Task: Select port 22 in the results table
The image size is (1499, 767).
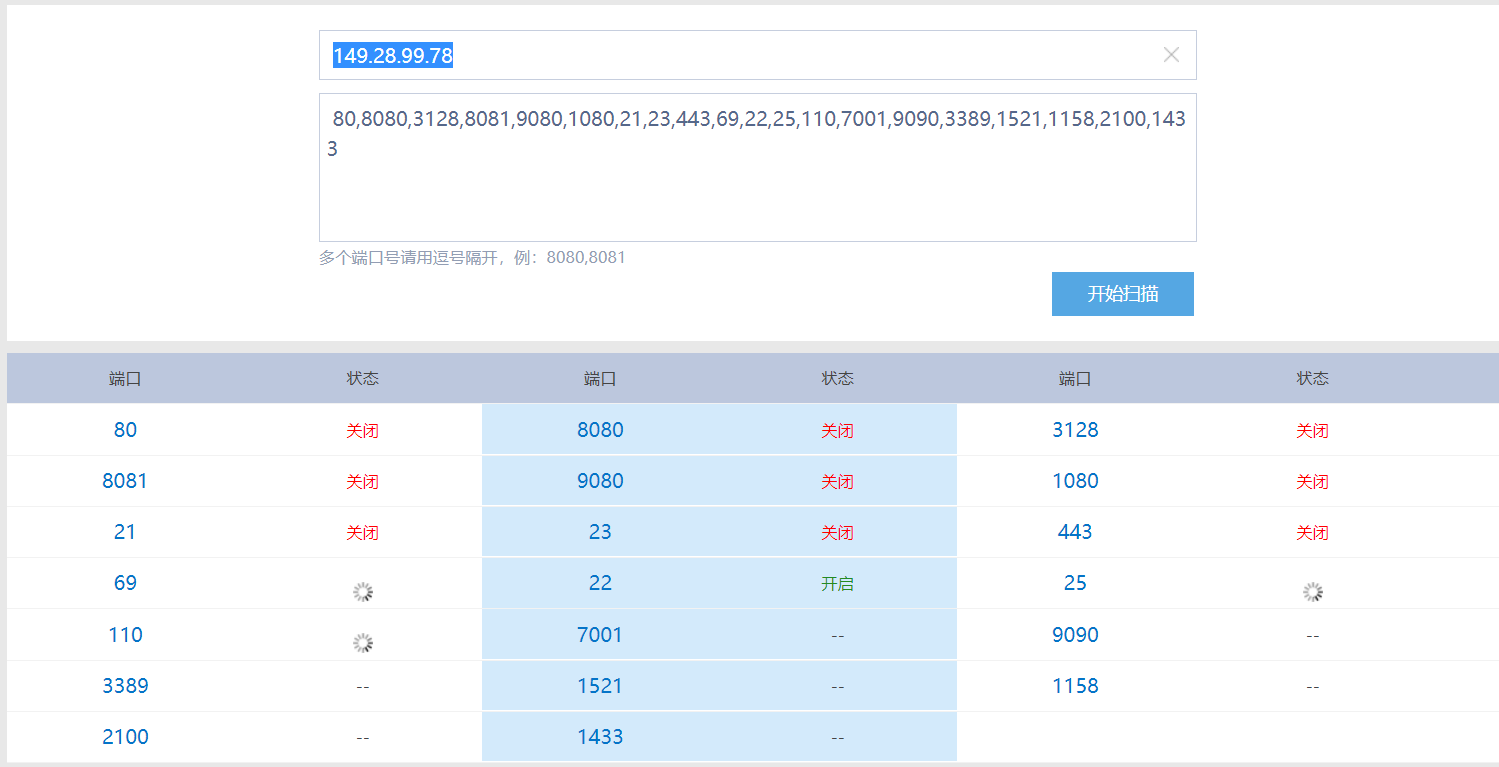Action: click(x=600, y=583)
